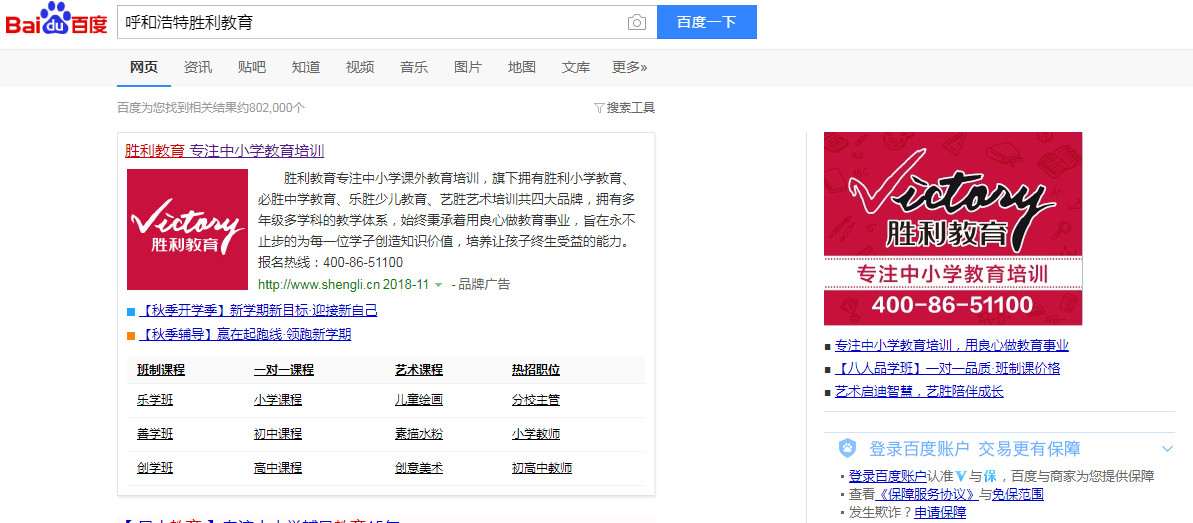1193x523 pixels.
Task: Click the 艺术课程 column header
Action: coord(419,371)
